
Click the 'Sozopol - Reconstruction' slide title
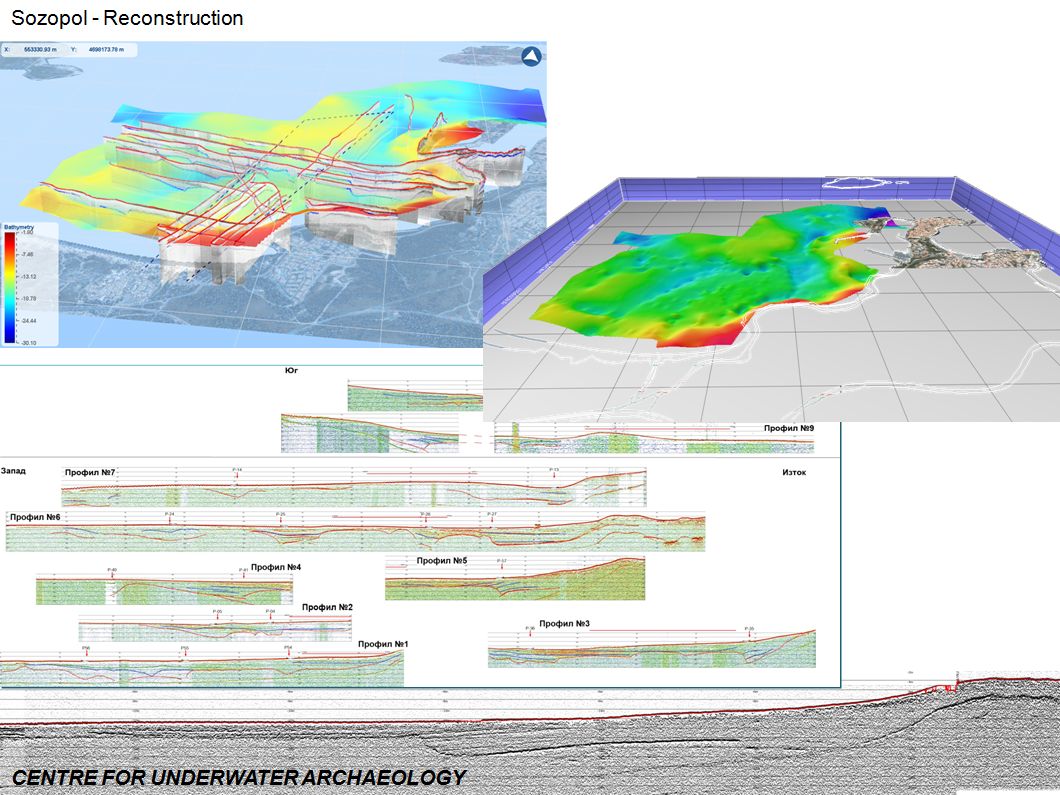pos(127,18)
